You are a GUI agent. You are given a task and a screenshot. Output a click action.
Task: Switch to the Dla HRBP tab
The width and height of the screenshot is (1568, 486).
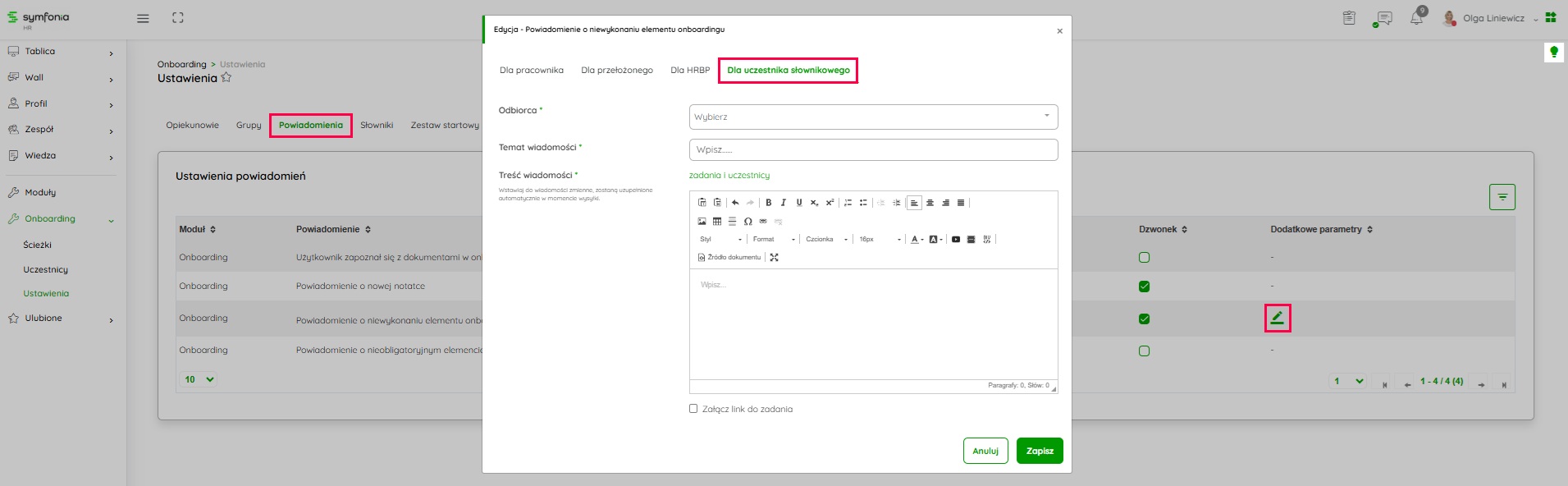point(689,71)
